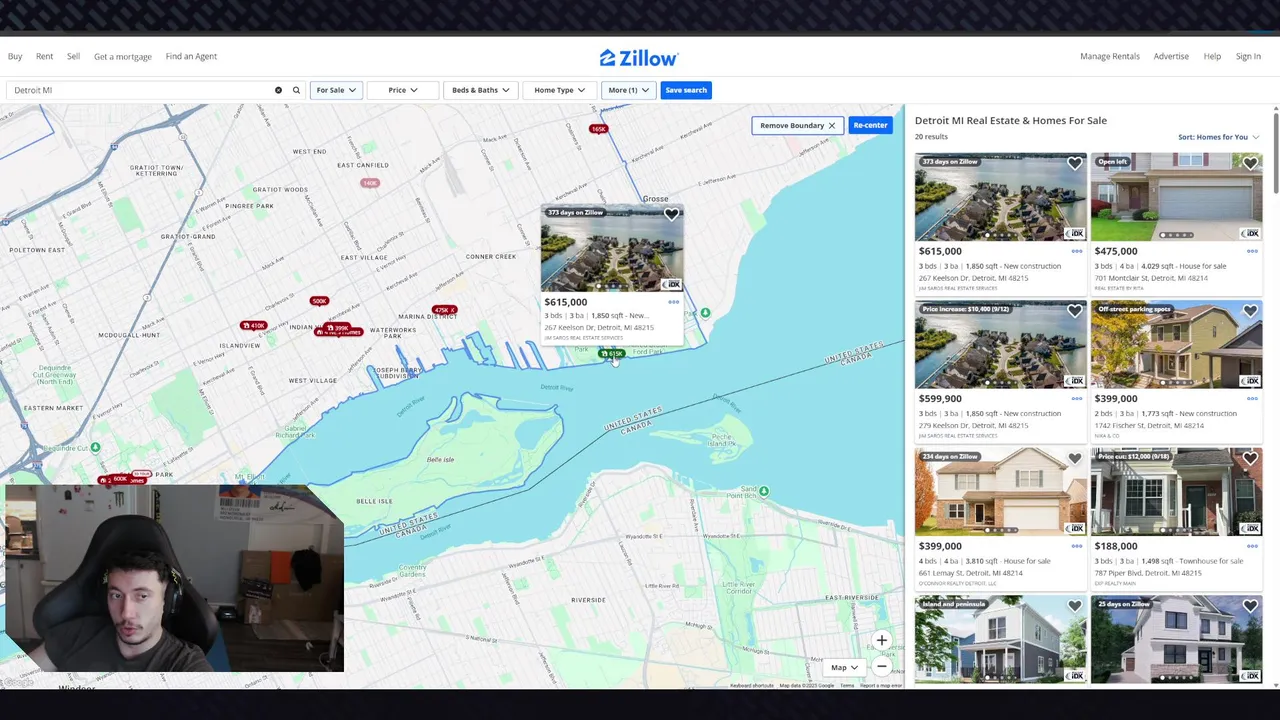This screenshot has width=1280, height=720.
Task: Open more options for $615,000 list card
Action: tap(1076, 251)
